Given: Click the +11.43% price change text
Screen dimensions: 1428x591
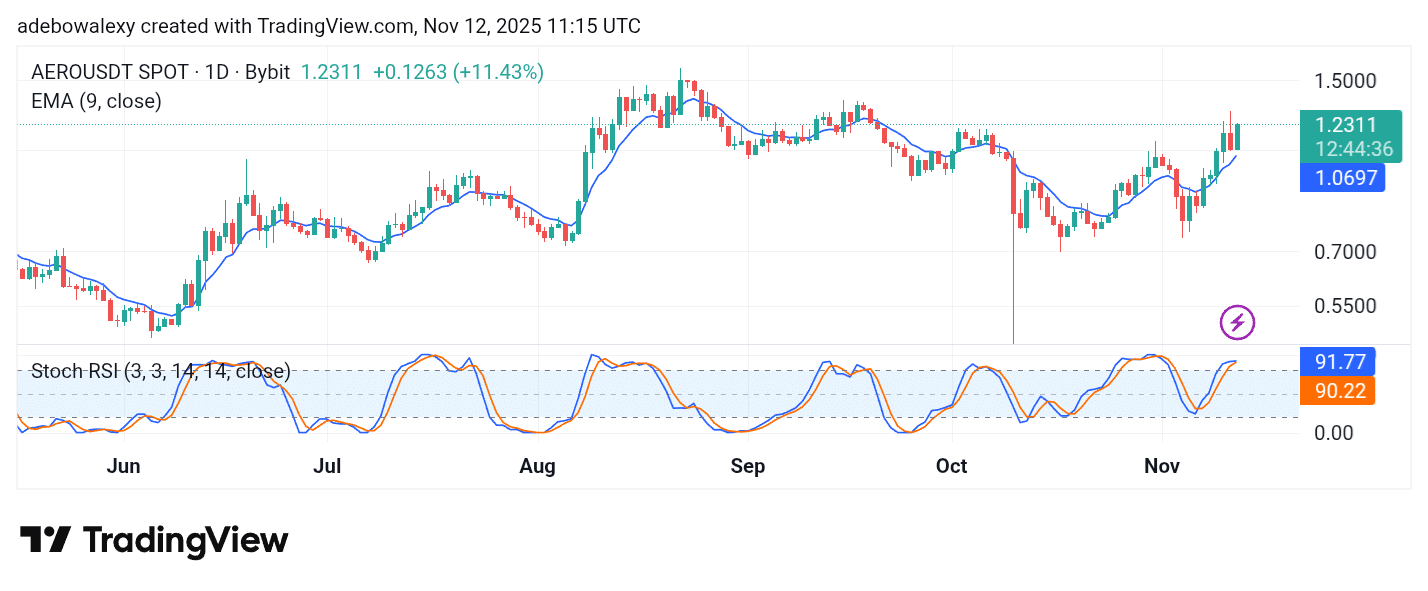Looking at the screenshot, I should pos(499,72).
